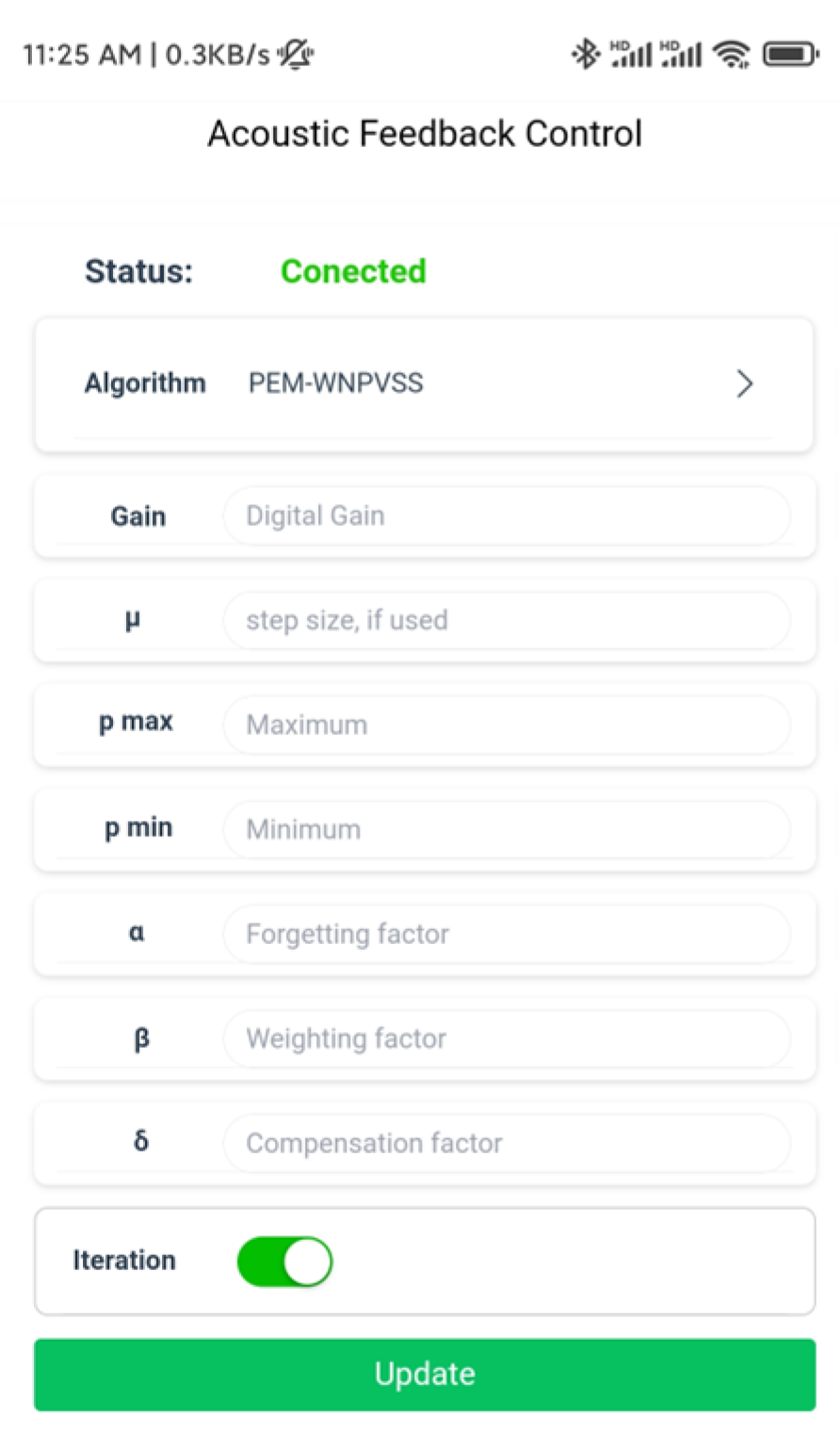The image size is (840, 1434).
Task: Tap the Forgetting factor α field
Action: 506,934
